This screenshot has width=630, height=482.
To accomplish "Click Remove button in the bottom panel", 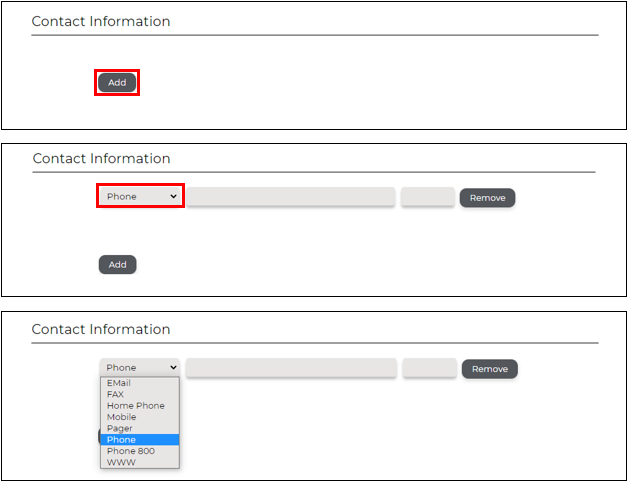I will tap(490, 369).
